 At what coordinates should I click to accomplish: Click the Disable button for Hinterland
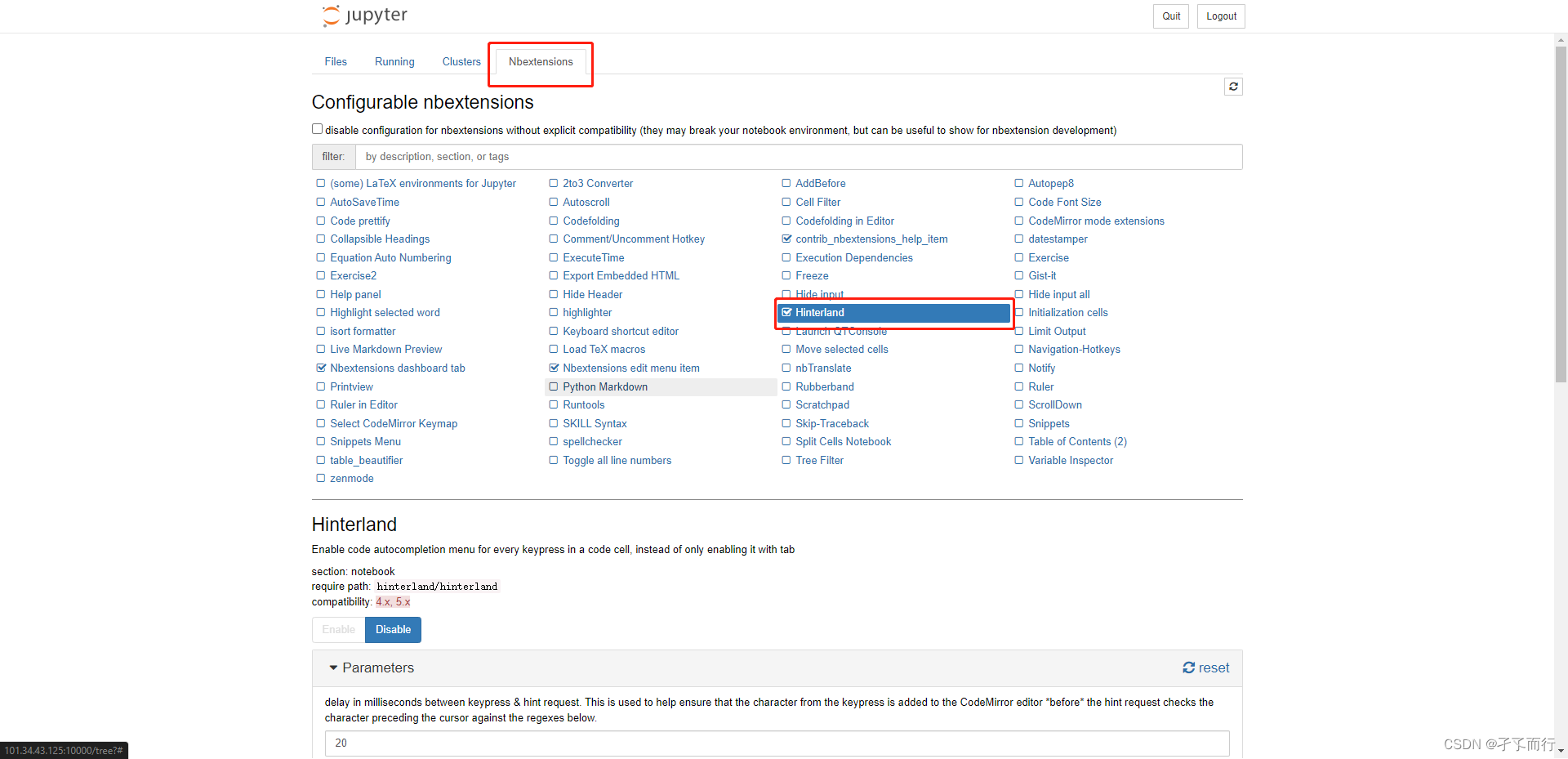(393, 630)
